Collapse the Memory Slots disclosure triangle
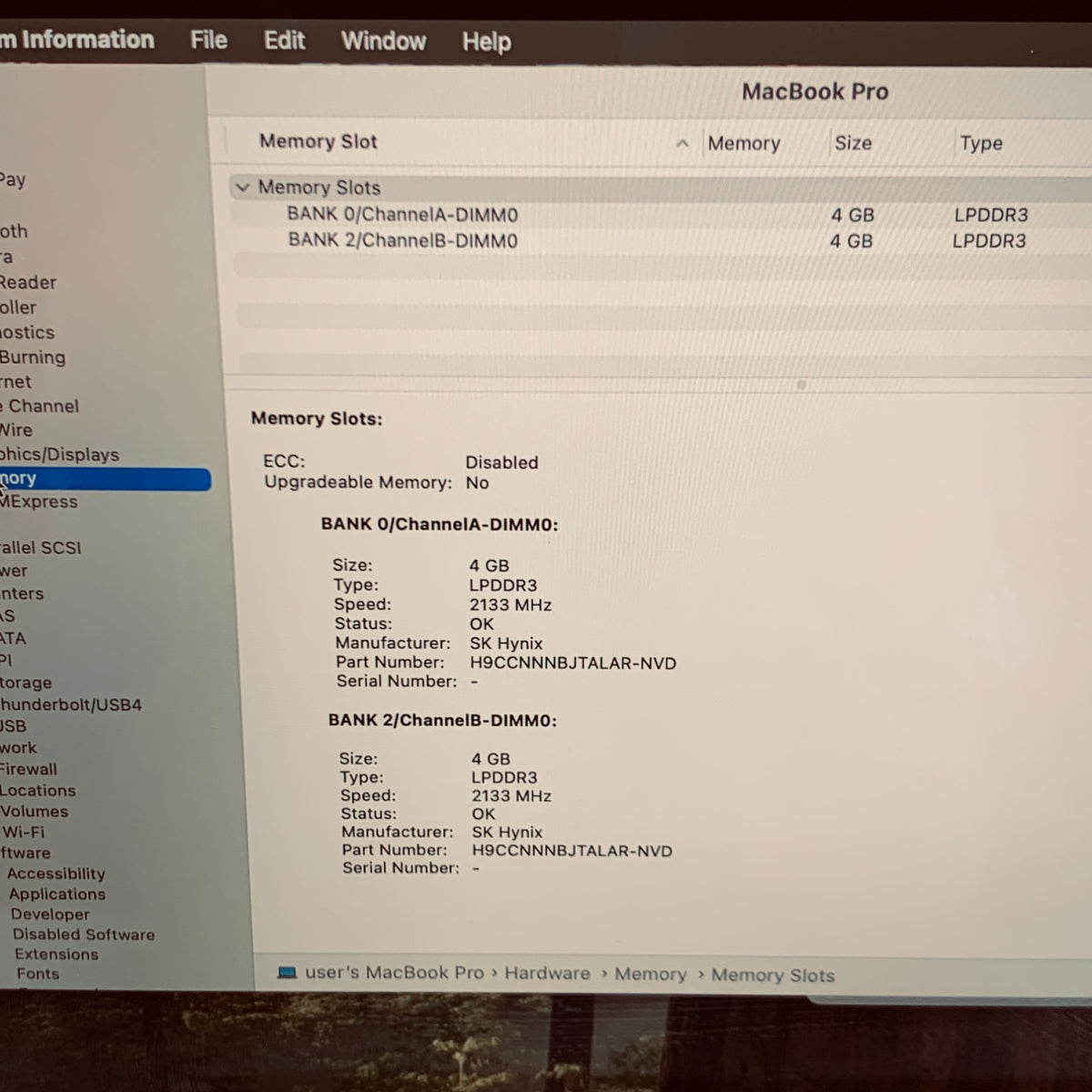 tap(242, 187)
